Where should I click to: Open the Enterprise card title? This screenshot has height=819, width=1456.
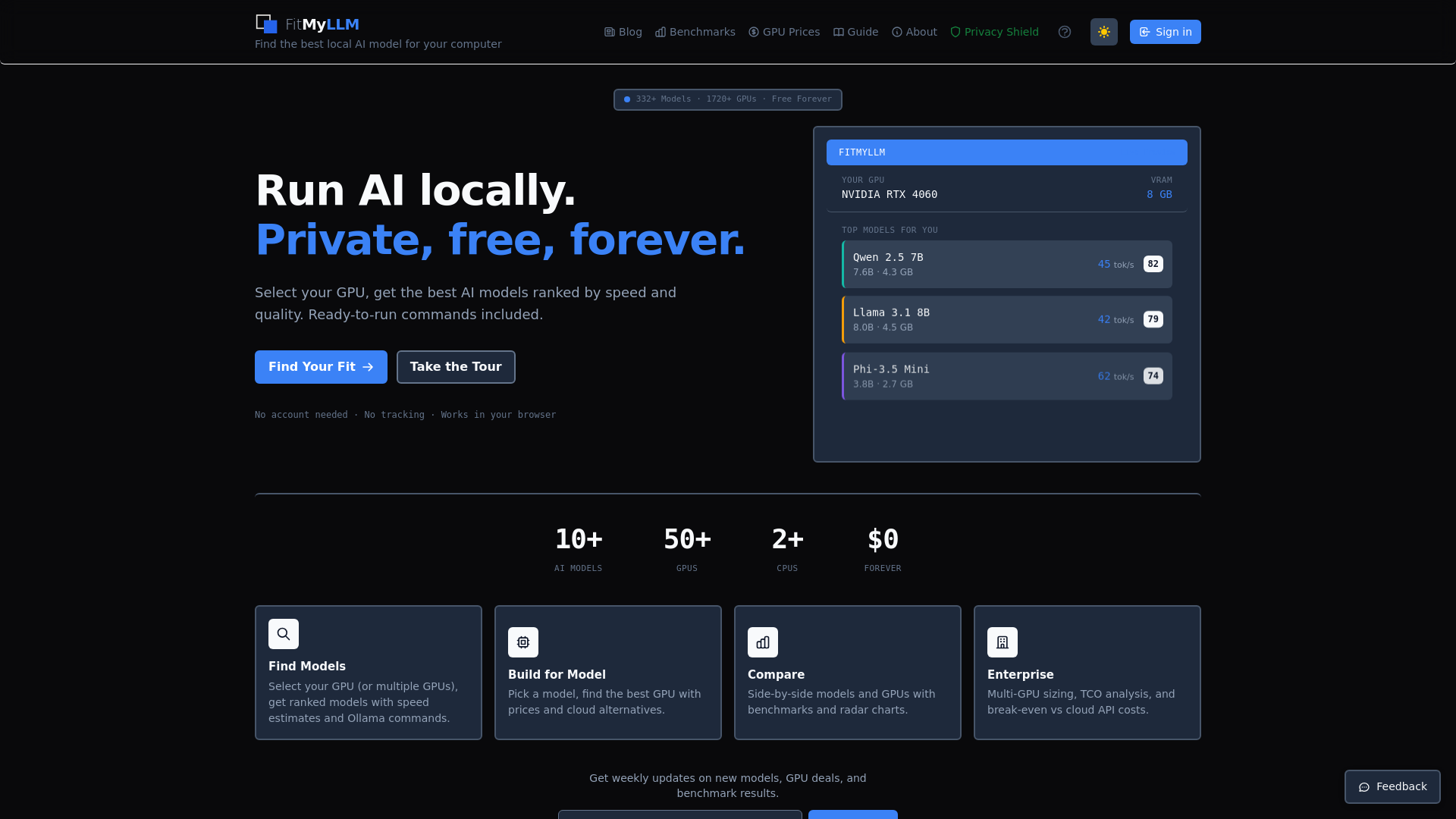[x=1021, y=674]
